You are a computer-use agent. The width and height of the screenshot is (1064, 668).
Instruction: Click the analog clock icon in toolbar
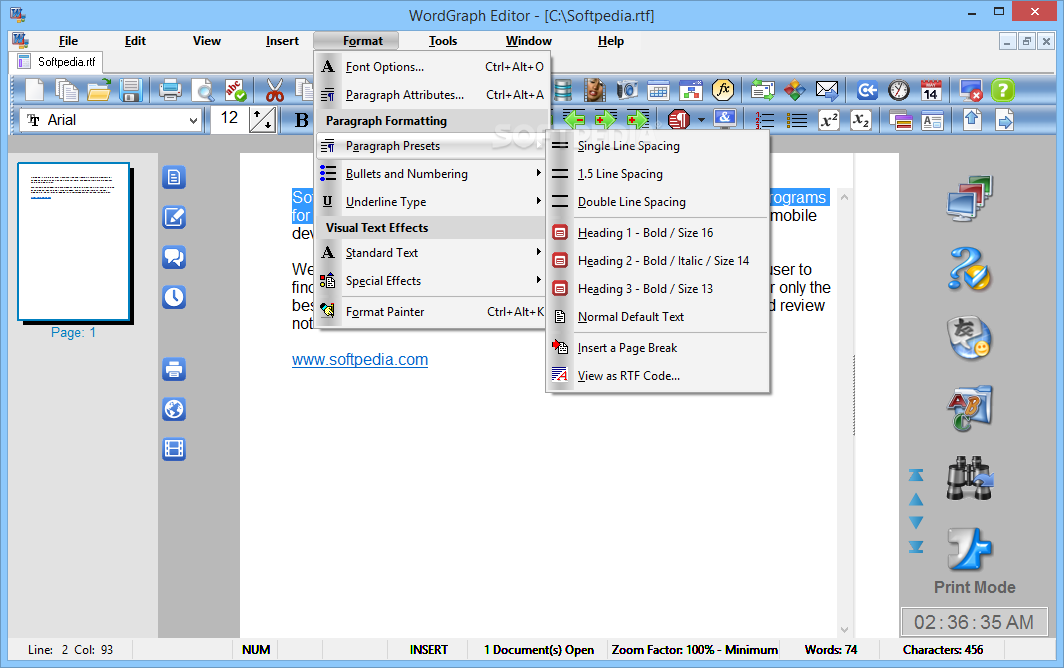tap(899, 90)
